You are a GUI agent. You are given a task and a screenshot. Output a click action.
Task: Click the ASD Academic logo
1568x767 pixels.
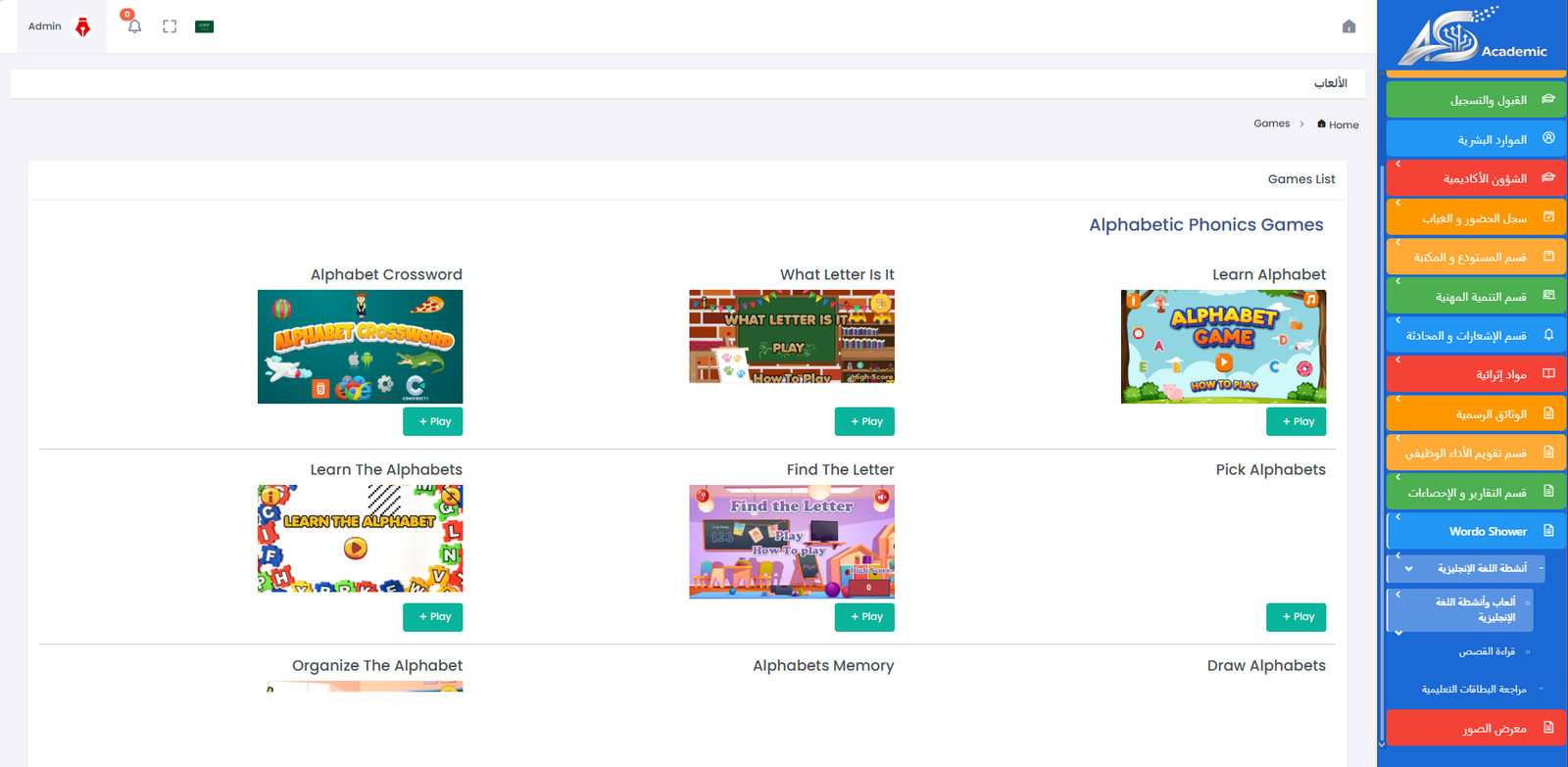pyautogui.click(x=1472, y=36)
